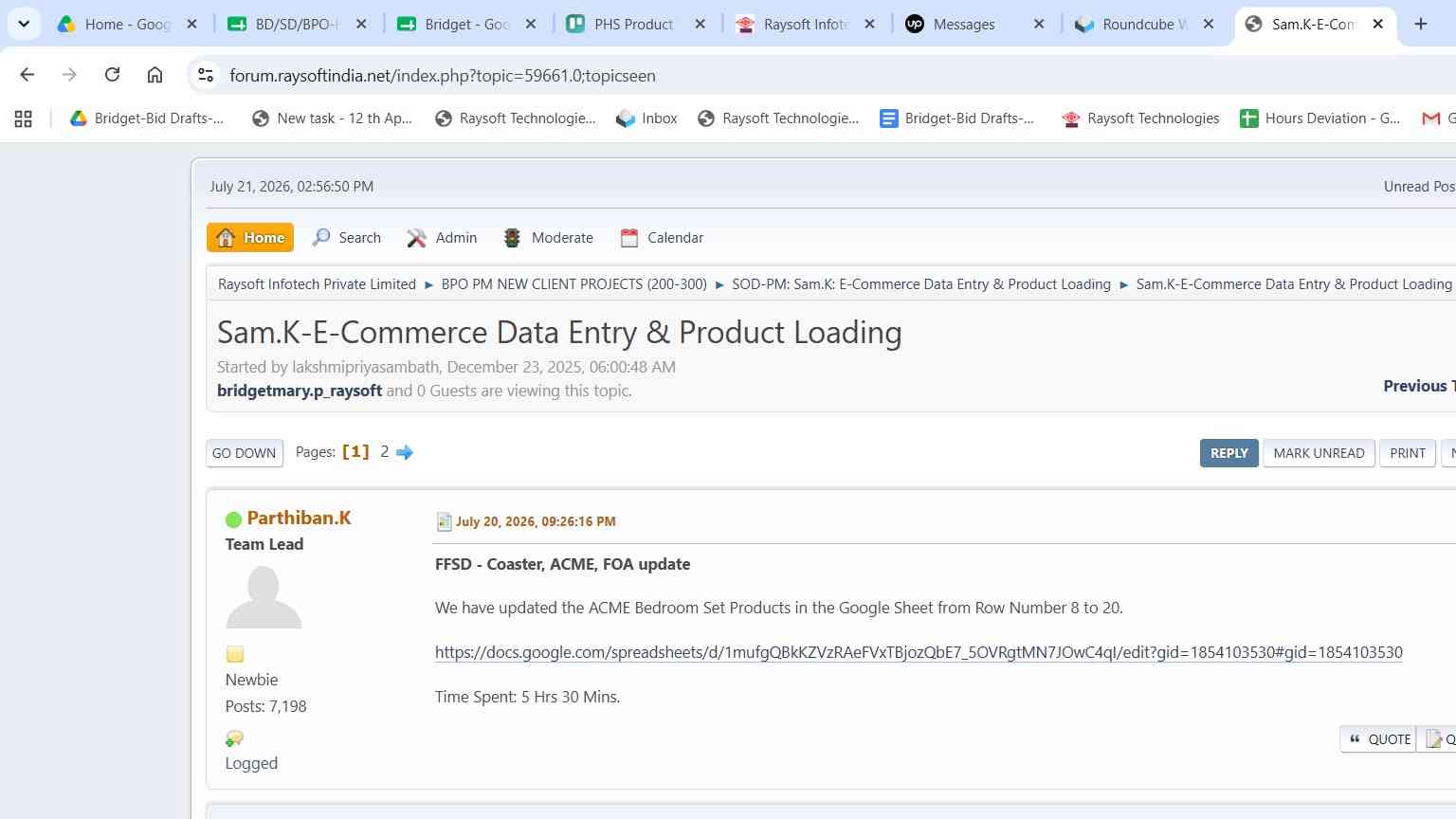Open the tab search dropdown chevron

(24, 24)
